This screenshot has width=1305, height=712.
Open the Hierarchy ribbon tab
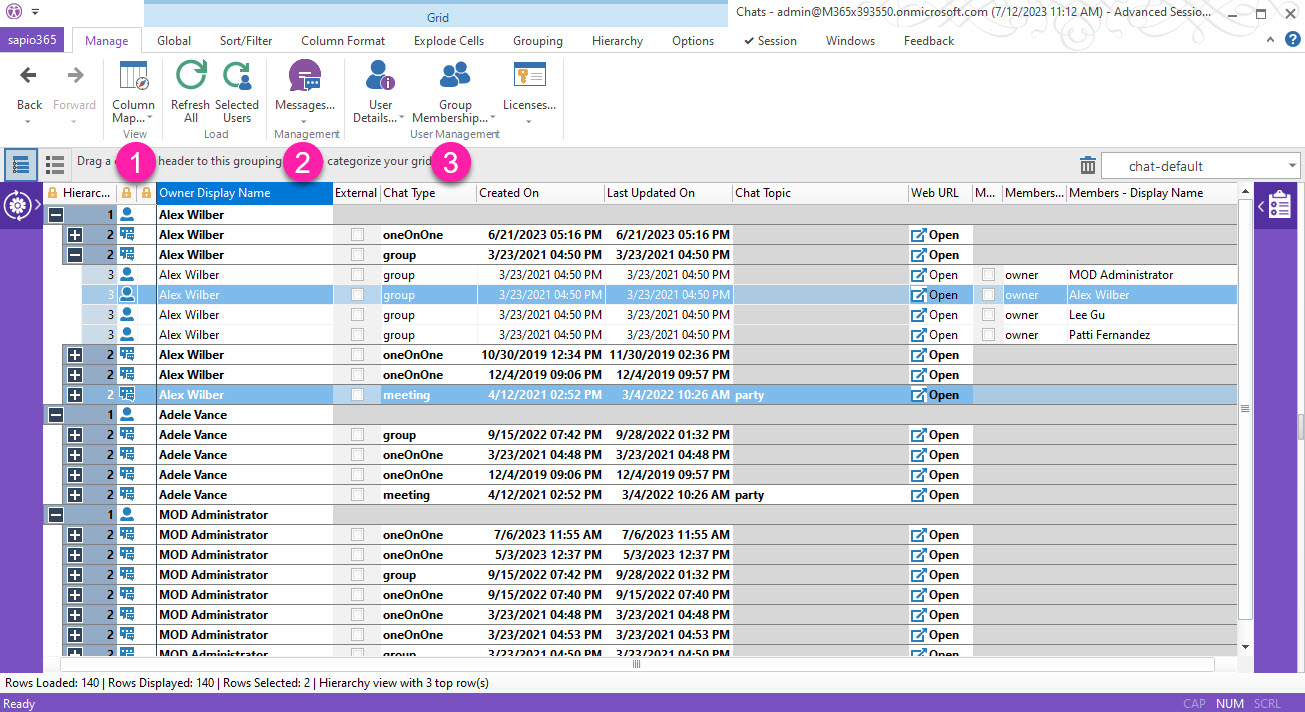617,41
